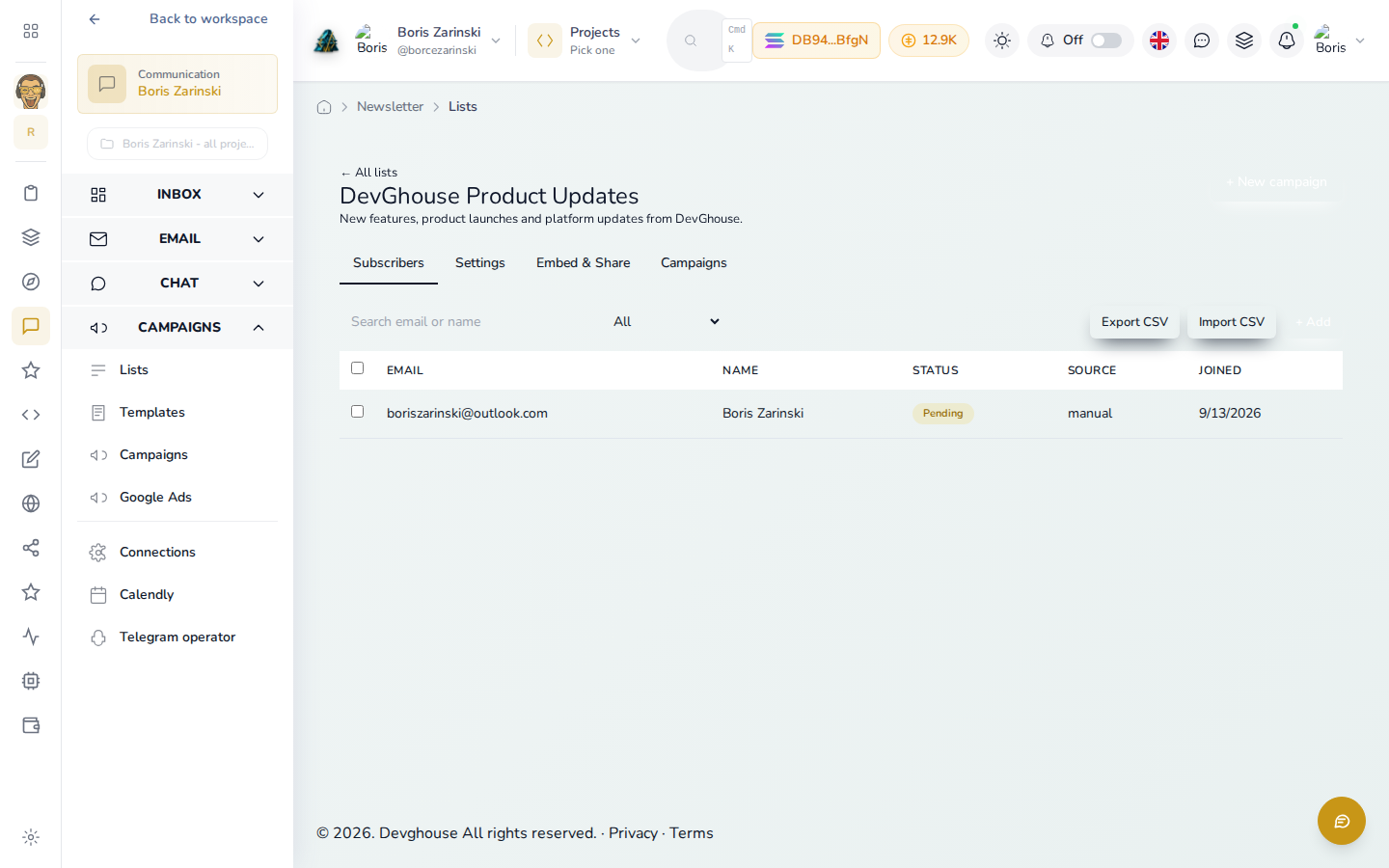Switch to the Settings tab
This screenshot has width=1389, height=868.
pyautogui.click(x=480, y=263)
